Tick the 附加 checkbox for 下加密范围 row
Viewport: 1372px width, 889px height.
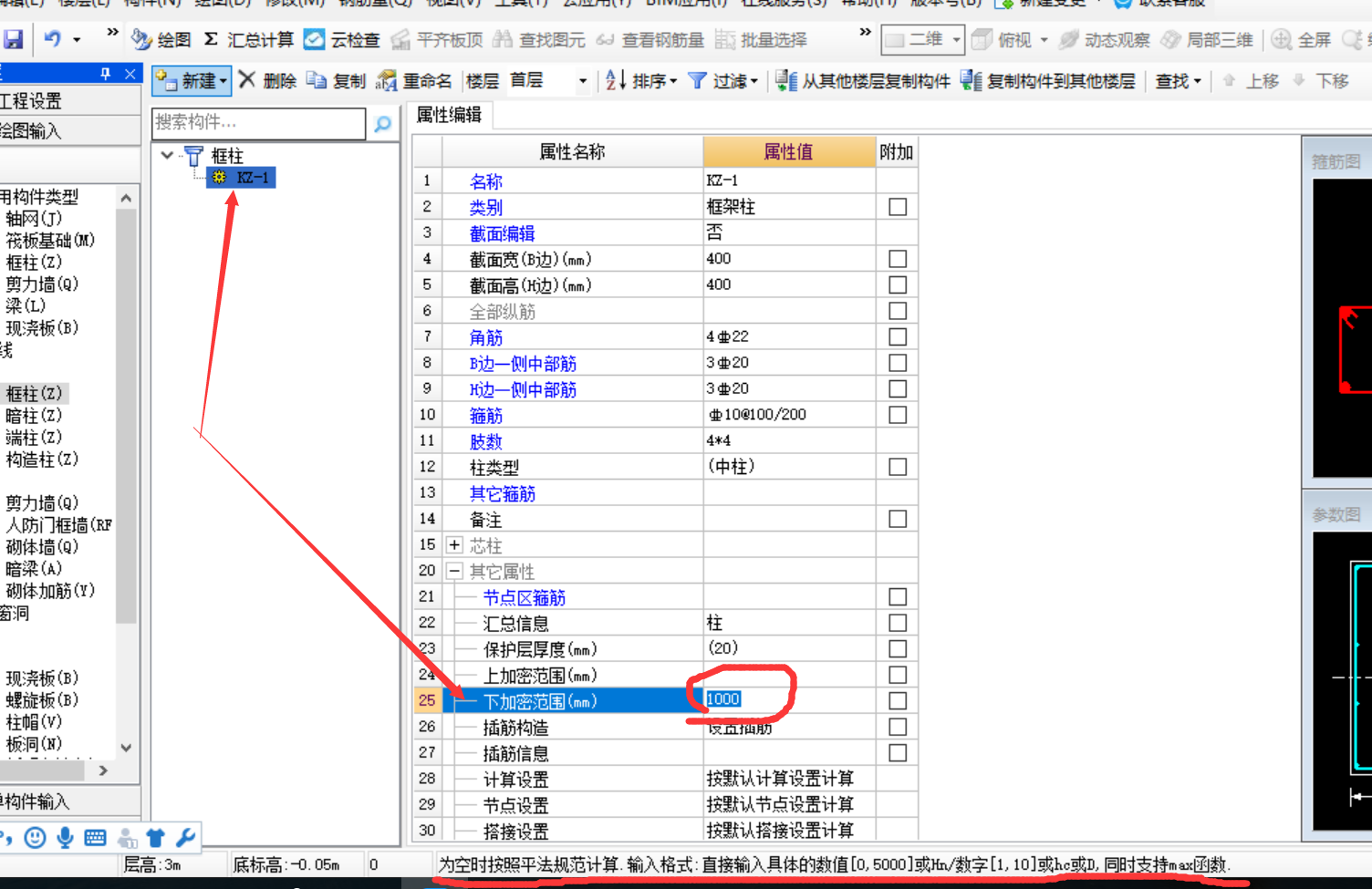[898, 700]
